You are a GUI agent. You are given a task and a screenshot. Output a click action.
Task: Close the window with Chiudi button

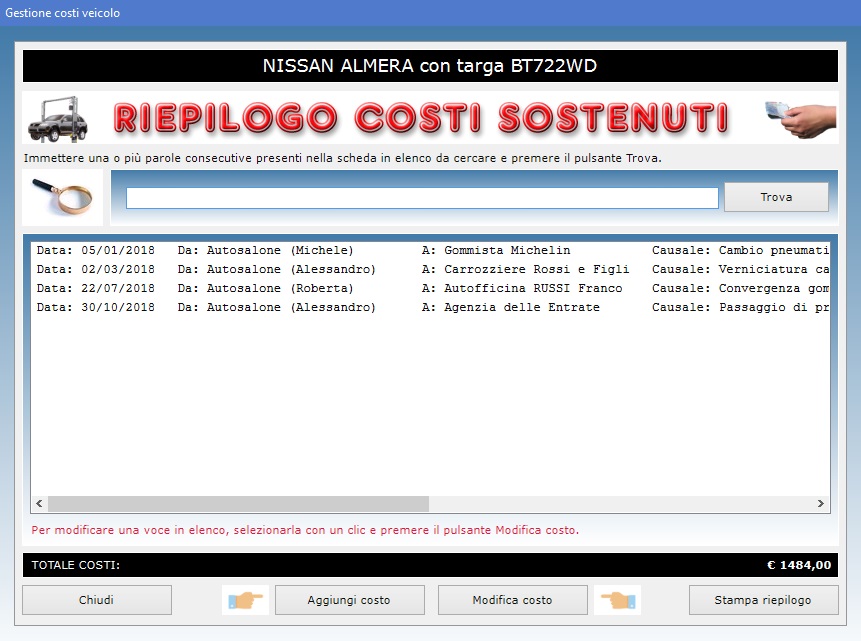coord(97,600)
